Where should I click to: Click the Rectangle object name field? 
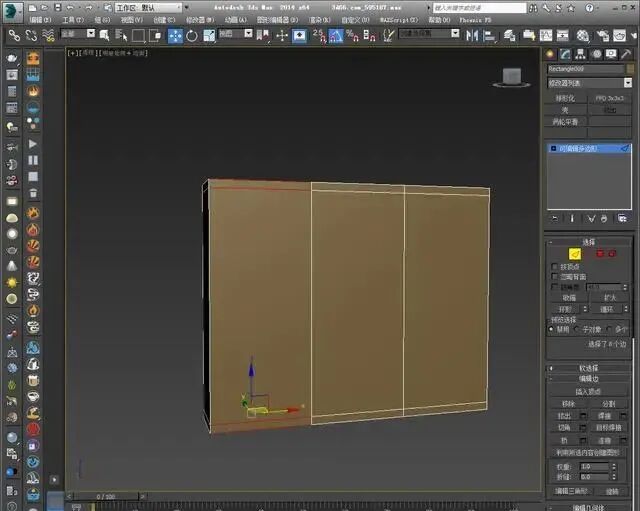coord(586,69)
